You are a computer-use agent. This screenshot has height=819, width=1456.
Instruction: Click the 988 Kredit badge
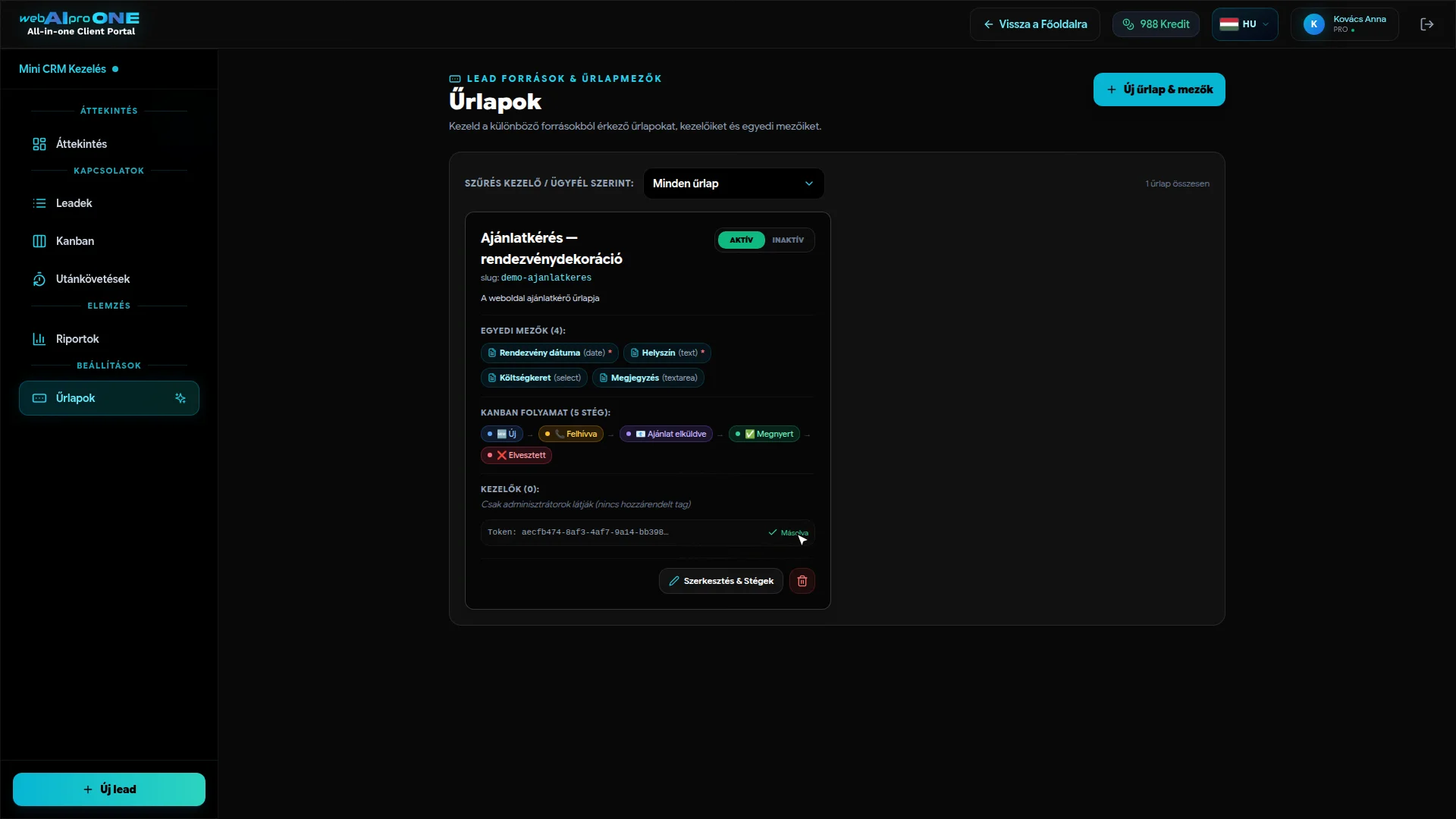(1156, 24)
